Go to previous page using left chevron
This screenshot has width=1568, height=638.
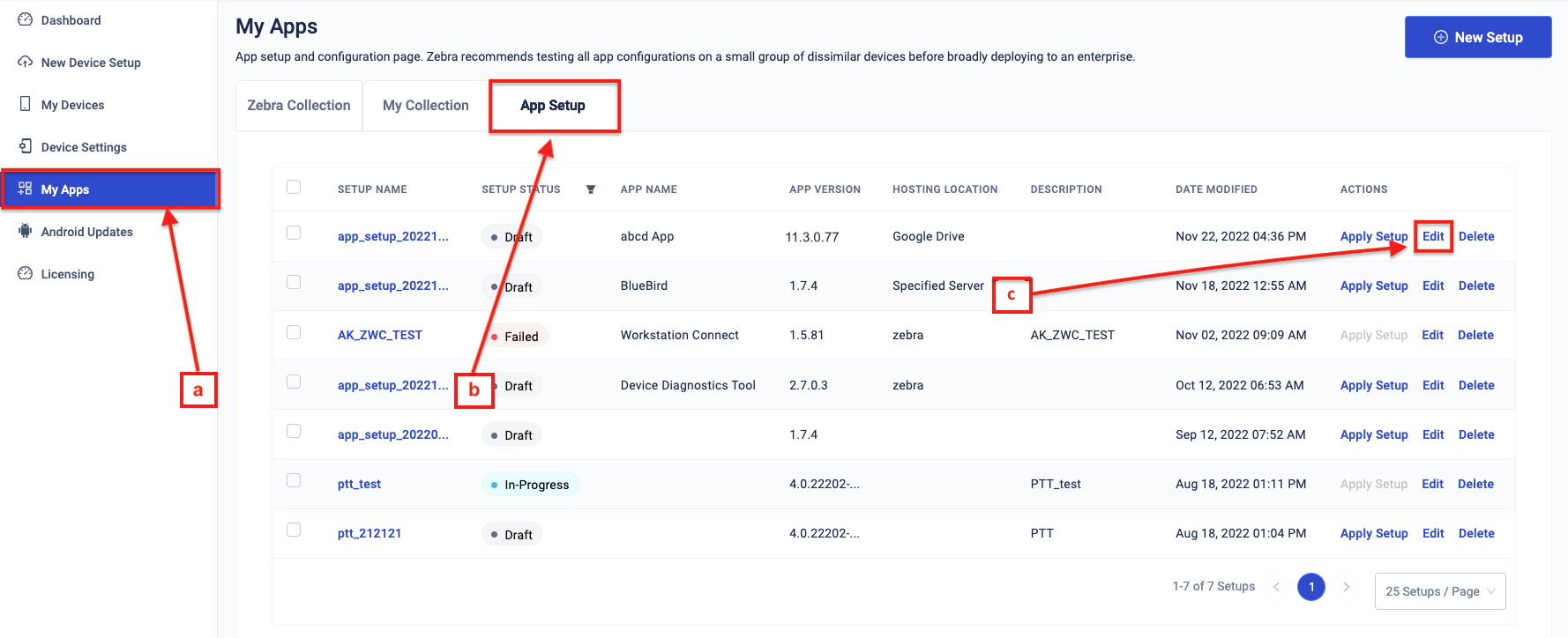[x=1275, y=587]
